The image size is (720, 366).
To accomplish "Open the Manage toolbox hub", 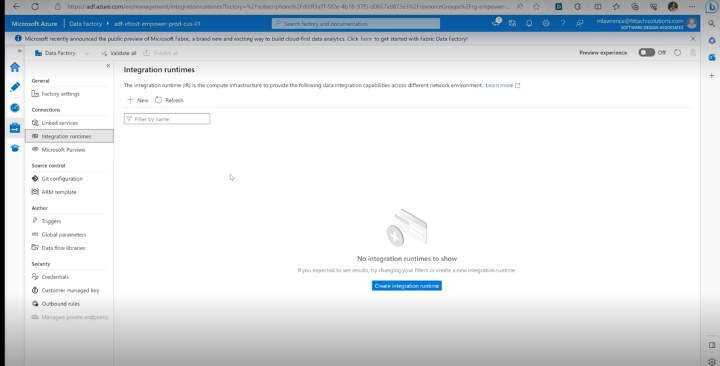I will pos(15,128).
